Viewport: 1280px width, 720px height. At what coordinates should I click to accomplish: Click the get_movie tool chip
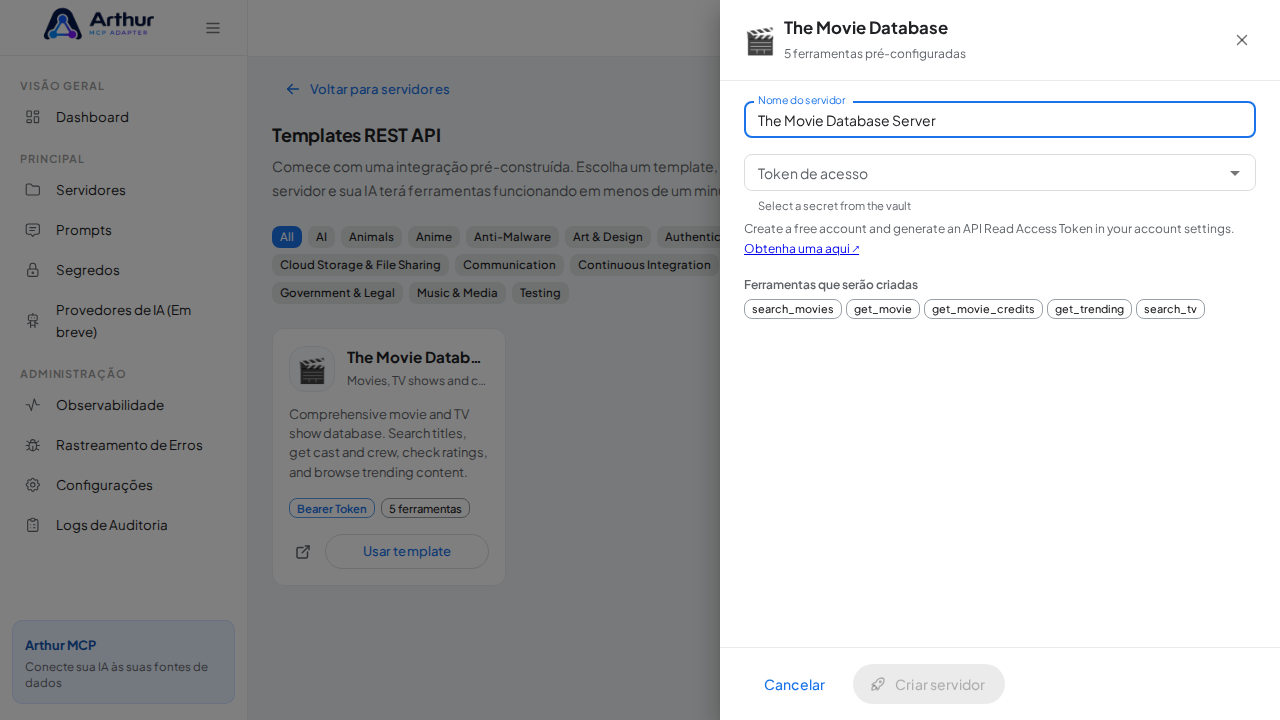[x=883, y=309]
